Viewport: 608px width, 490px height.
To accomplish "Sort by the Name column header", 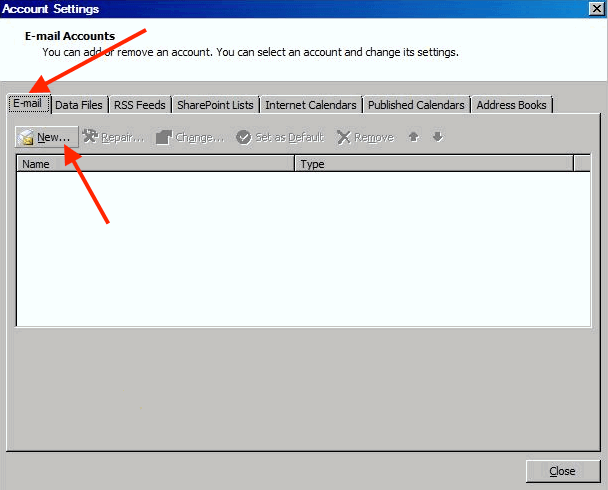I will click(x=155, y=164).
